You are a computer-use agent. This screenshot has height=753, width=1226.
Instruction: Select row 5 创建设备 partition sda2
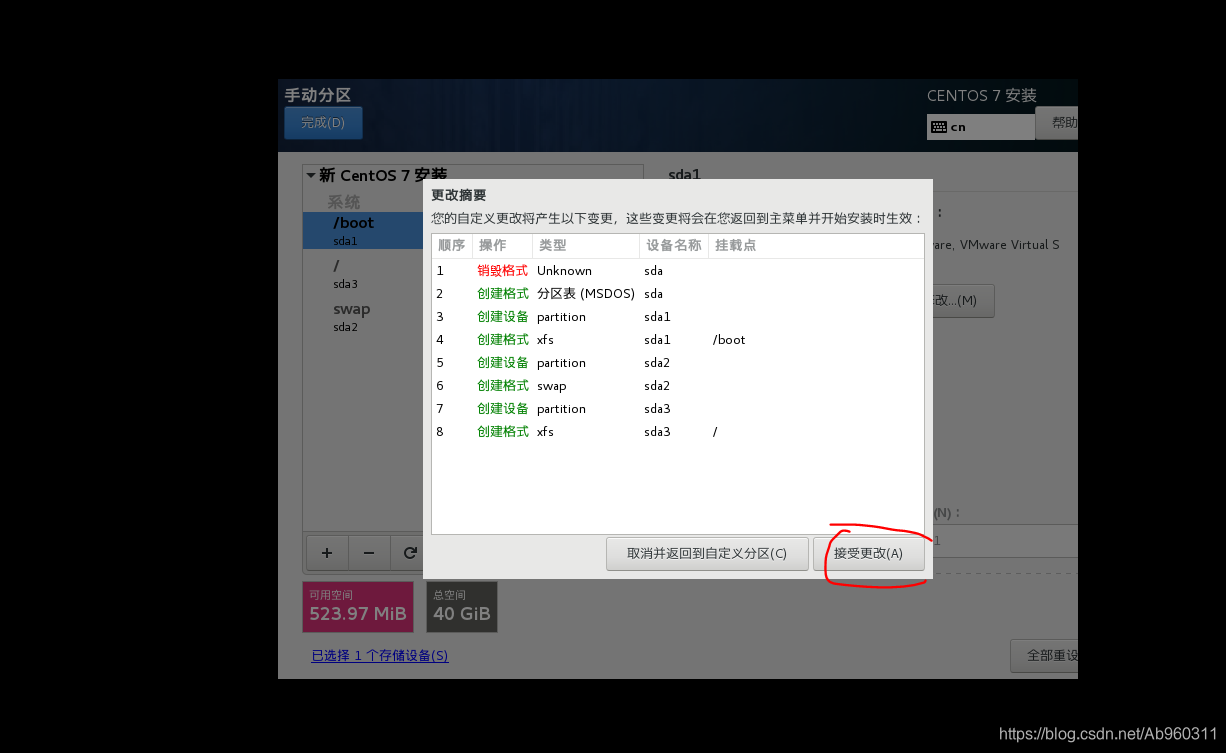(x=678, y=363)
